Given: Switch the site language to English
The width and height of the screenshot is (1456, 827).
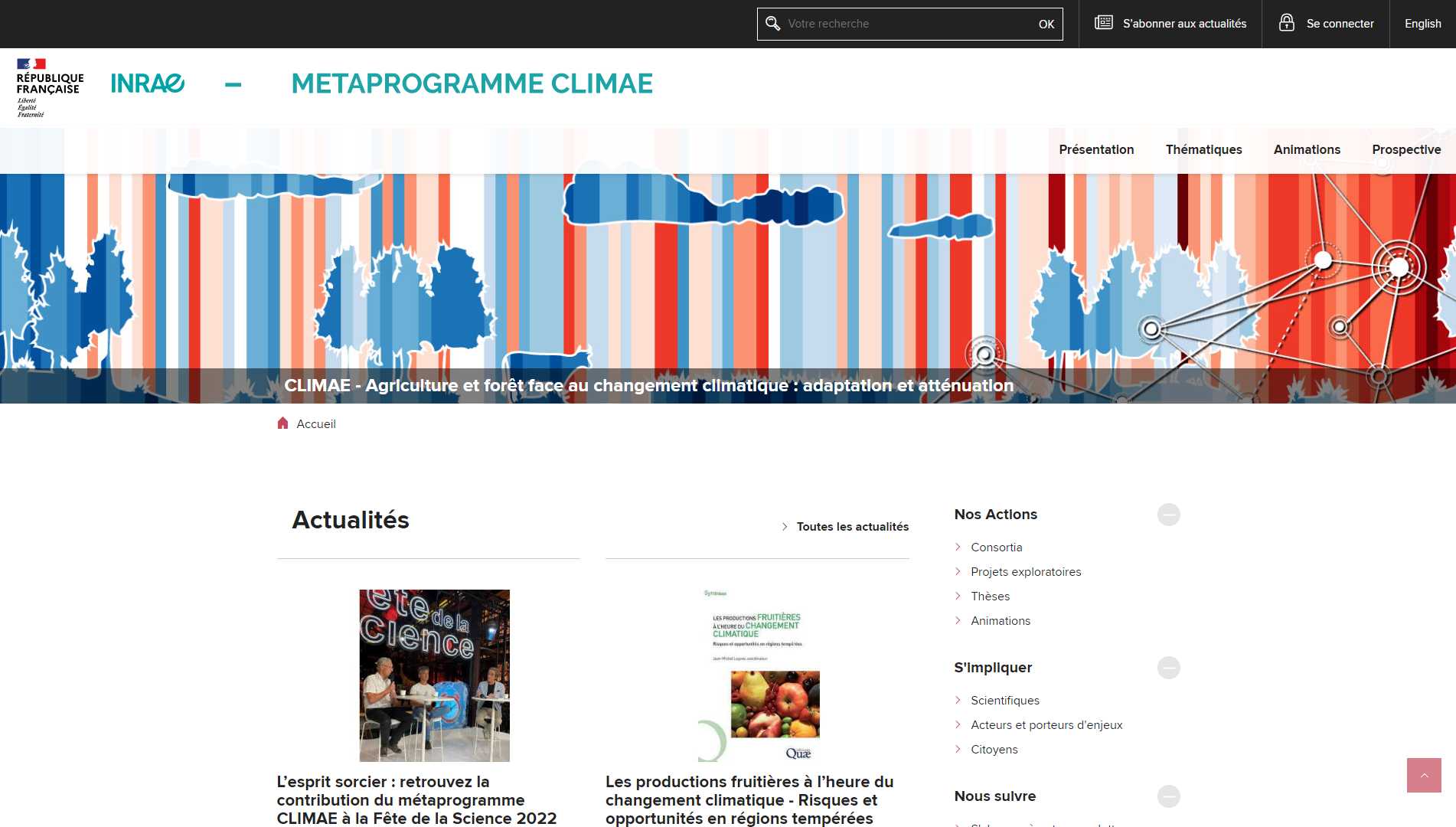Looking at the screenshot, I should [x=1422, y=24].
